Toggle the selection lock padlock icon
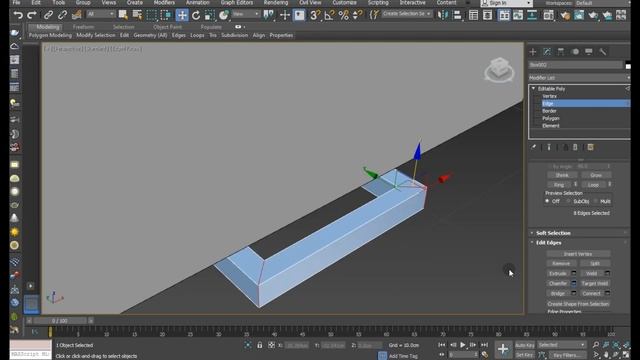640x360 pixels. click(x=260, y=345)
